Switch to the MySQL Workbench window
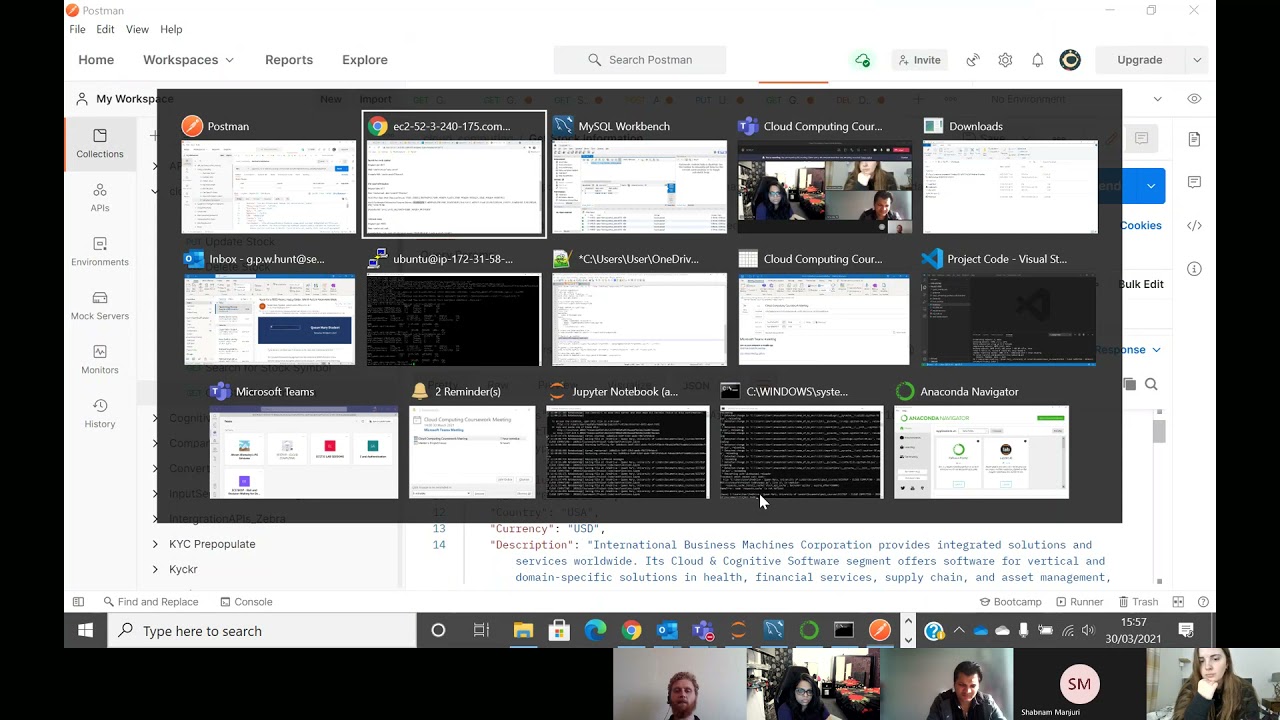Image resolution: width=1280 pixels, height=720 pixels. 639,186
